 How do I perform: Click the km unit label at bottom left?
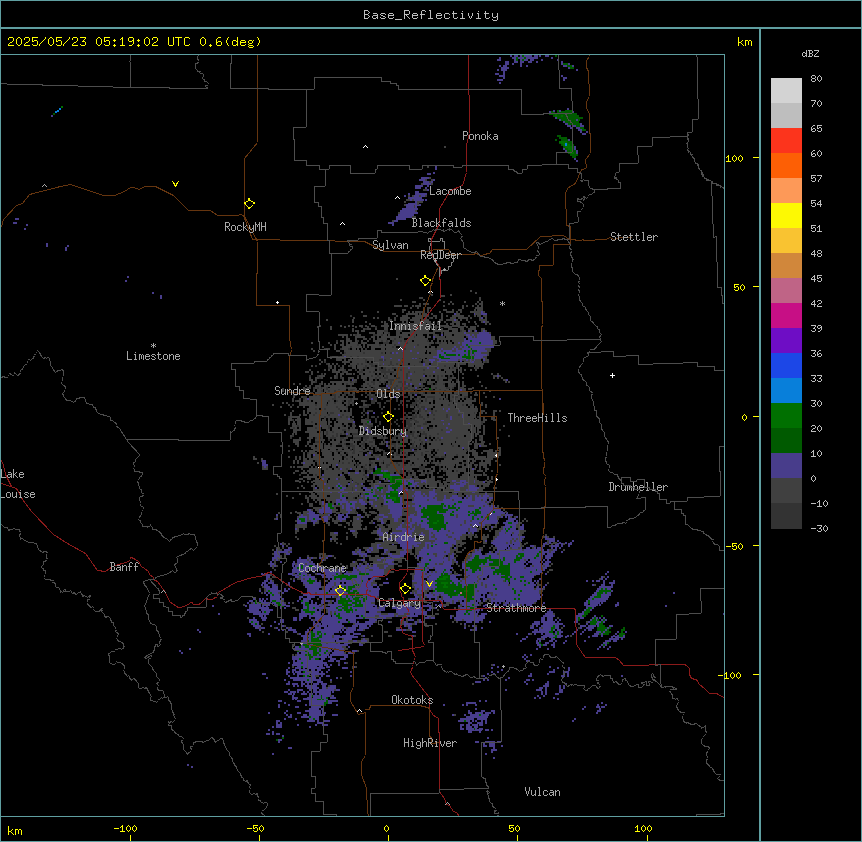pyautogui.click(x=15, y=830)
